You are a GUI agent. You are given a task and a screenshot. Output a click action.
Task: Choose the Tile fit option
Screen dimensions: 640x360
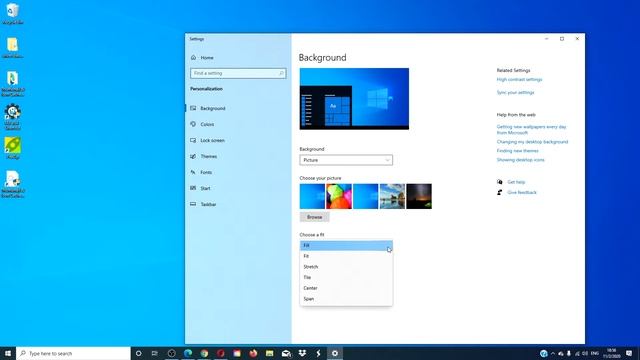(x=346, y=277)
